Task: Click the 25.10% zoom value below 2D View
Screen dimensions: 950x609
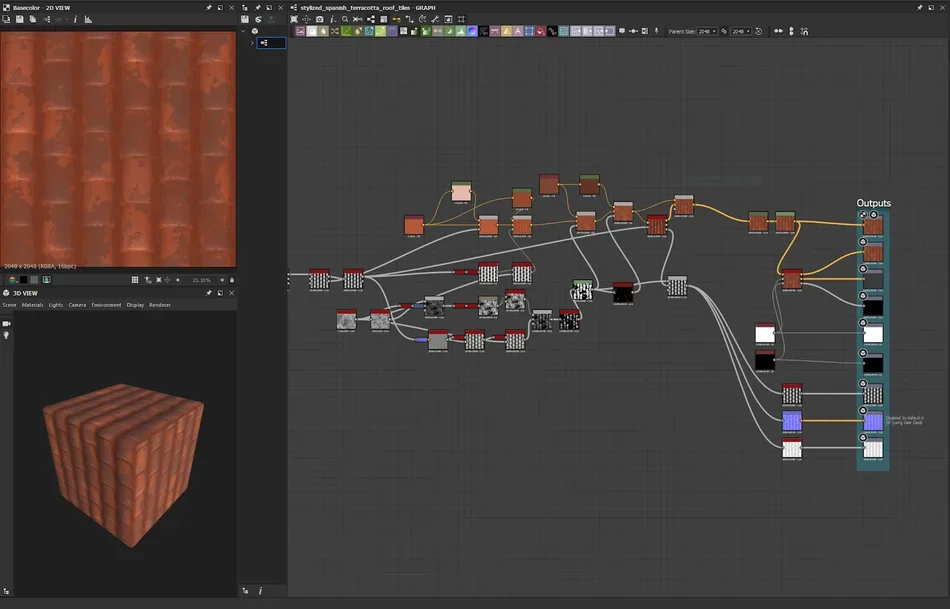Action: (201, 280)
